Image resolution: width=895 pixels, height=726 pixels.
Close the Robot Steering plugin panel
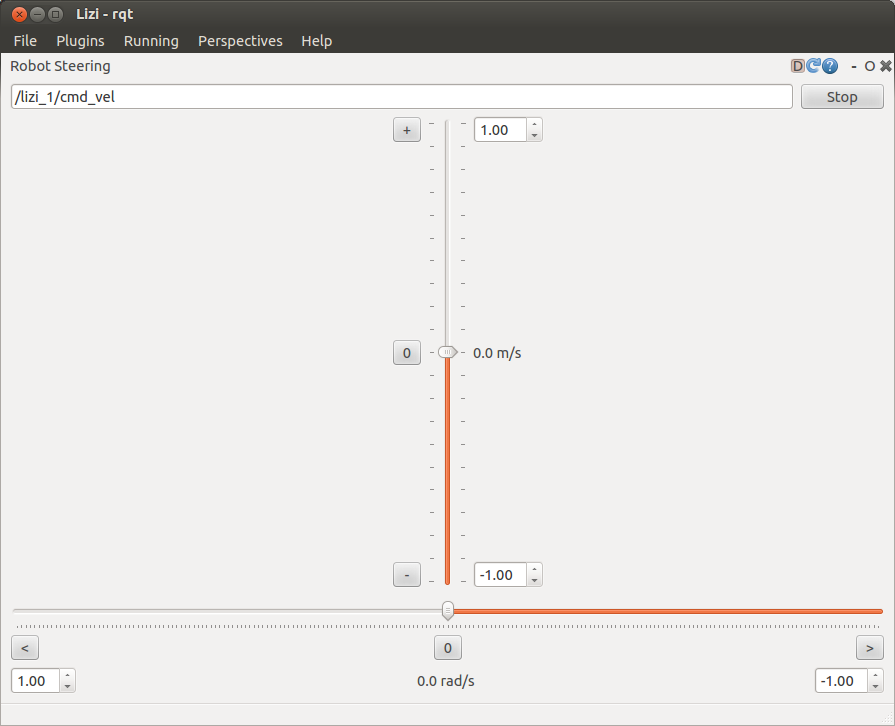coord(885,66)
